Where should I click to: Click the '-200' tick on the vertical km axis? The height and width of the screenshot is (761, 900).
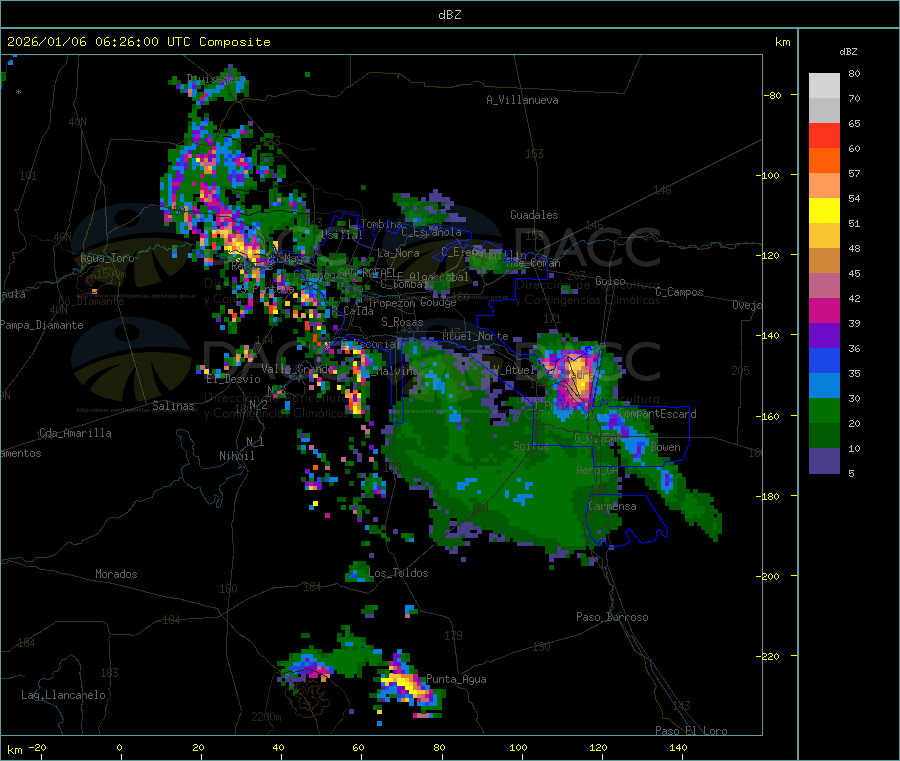(x=768, y=577)
